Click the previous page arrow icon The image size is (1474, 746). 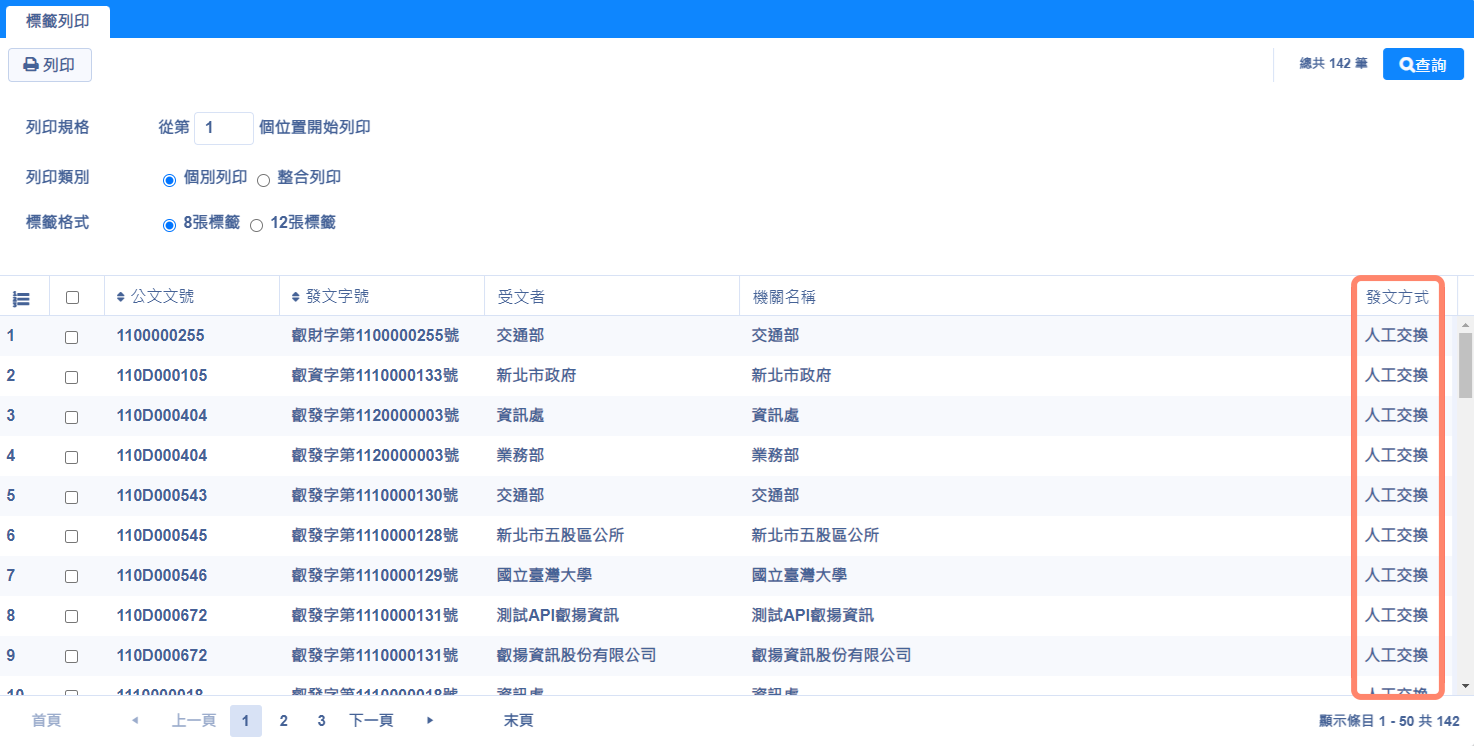click(135, 720)
